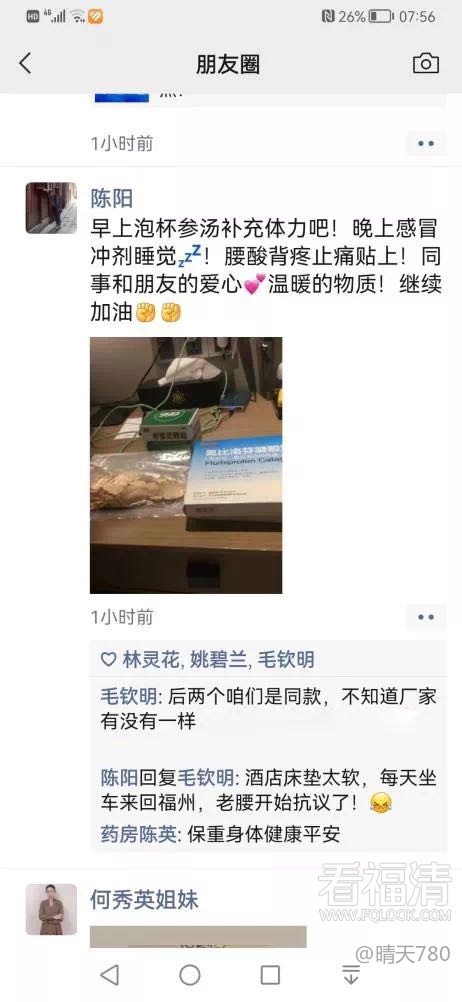Tap the Android back triangle button
Screen dimensions: 462x1002
(110, 975)
